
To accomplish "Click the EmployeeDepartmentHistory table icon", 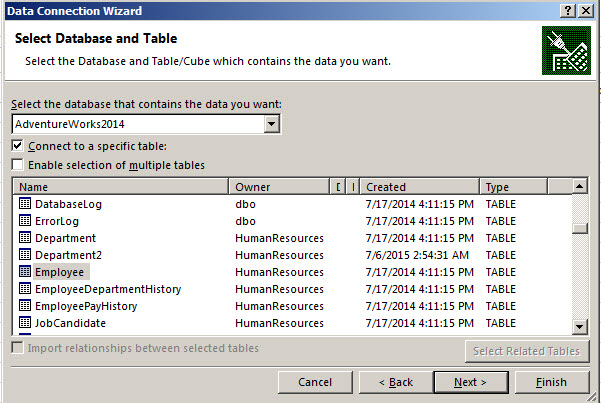I will [x=25, y=289].
